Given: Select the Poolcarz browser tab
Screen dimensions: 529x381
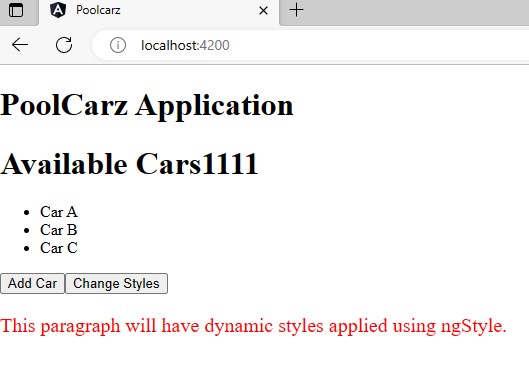Looking at the screenshot, I should 159,12.
